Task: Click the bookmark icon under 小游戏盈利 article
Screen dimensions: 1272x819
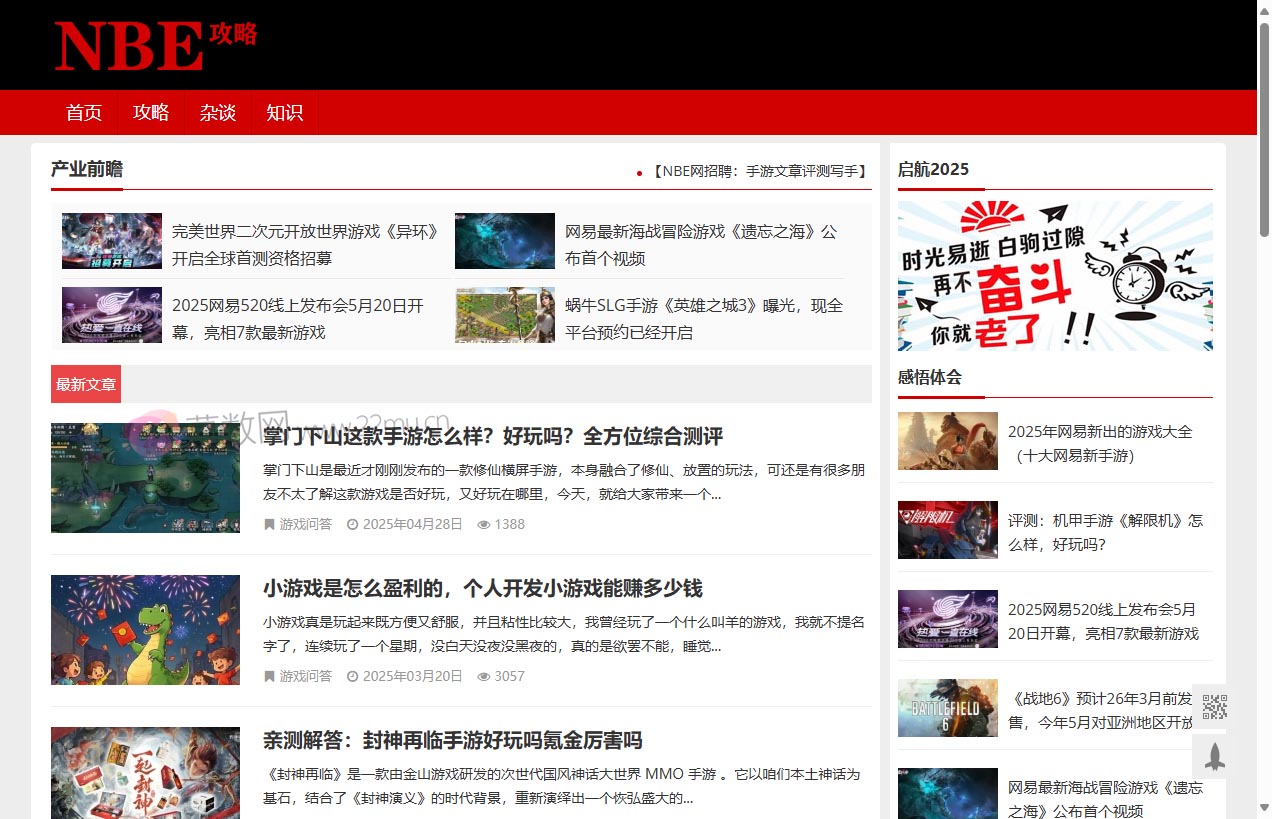Action: 268,676
